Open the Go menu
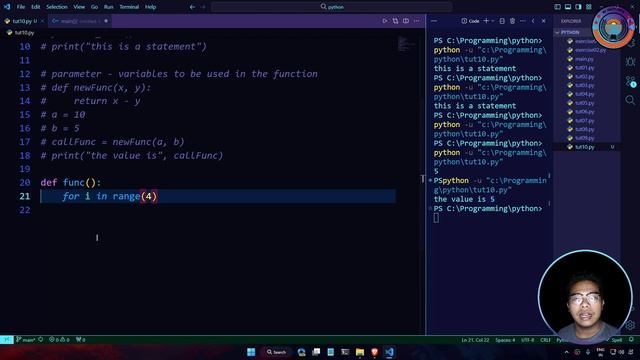Viewport: 640px width, 360px height. 94,7
